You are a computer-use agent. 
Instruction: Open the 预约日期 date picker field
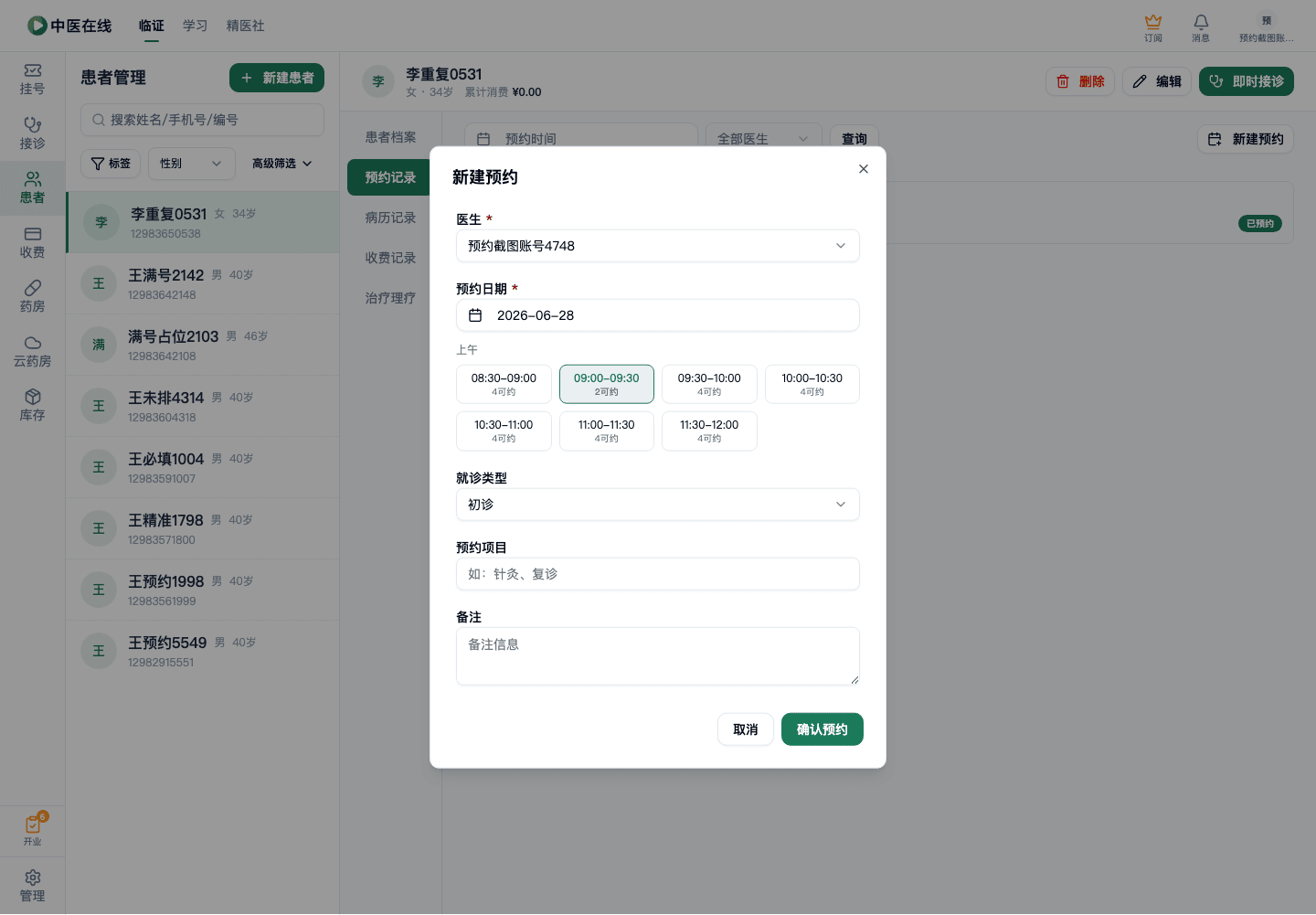click(658, 315)
